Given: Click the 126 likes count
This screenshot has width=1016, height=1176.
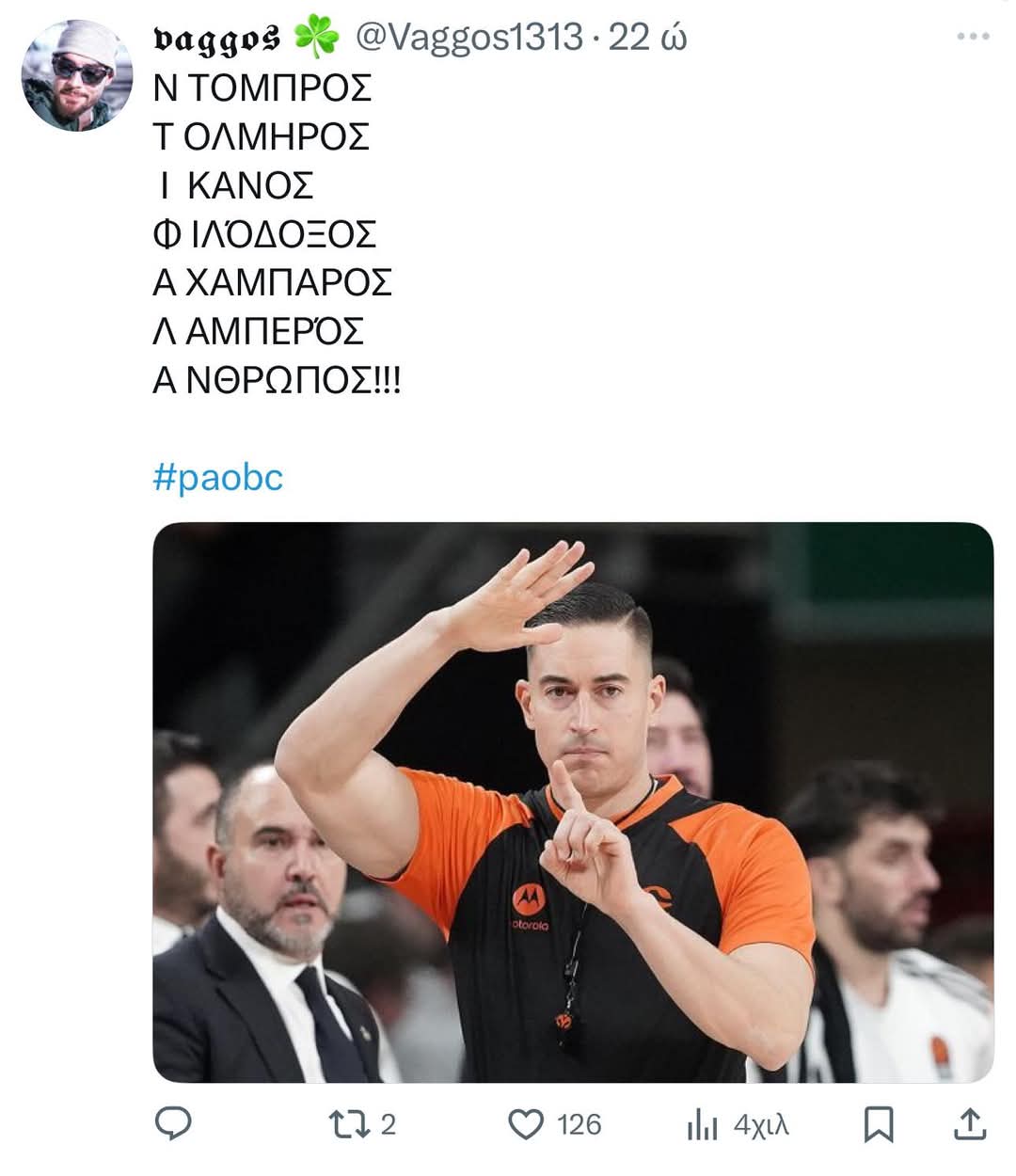Looking at the screenshot, I should 579,1124.
